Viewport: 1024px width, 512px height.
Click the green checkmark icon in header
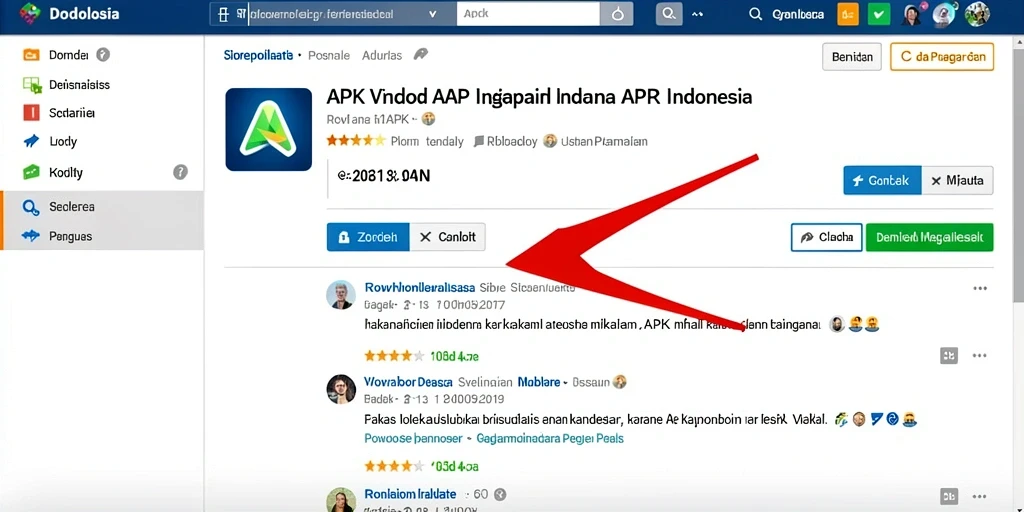click(x=879, y=14)
